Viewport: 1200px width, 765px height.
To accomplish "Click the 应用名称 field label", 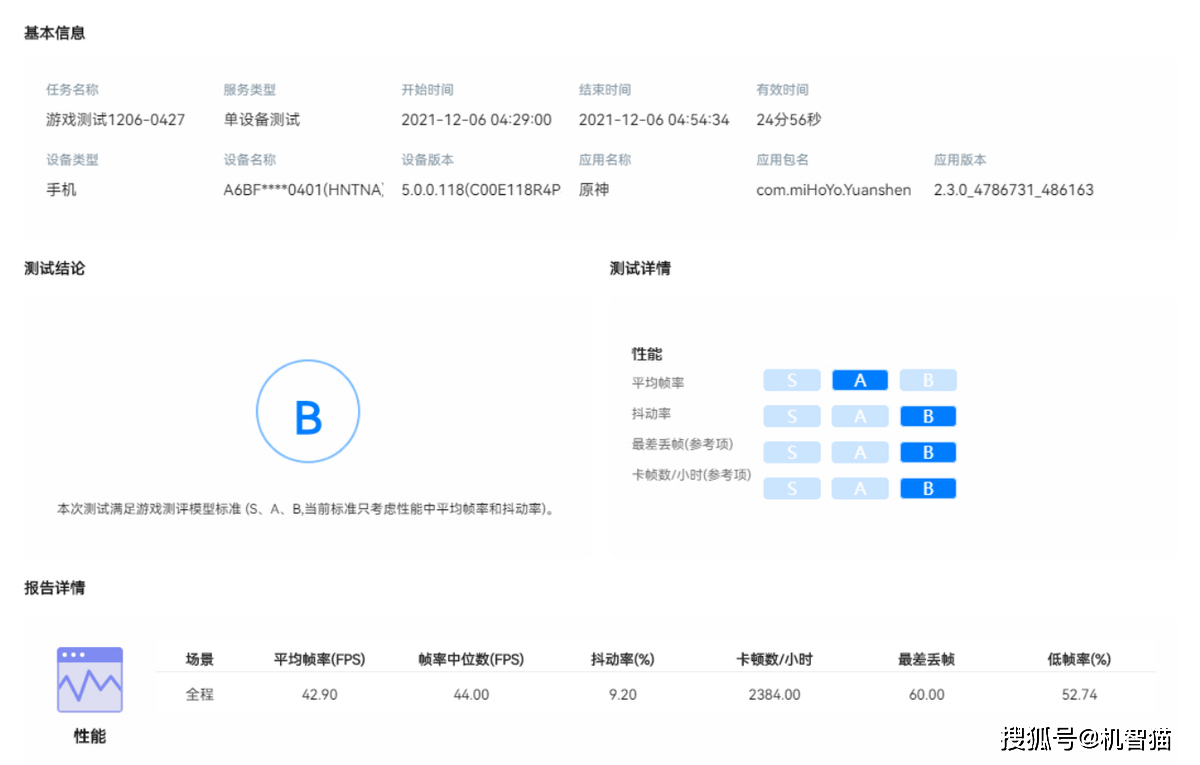I will 605,160.
